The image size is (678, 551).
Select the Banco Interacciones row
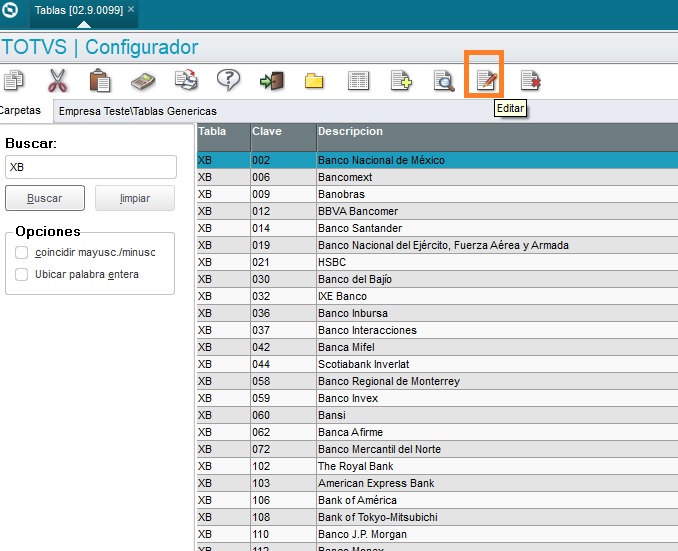[438, 330]
